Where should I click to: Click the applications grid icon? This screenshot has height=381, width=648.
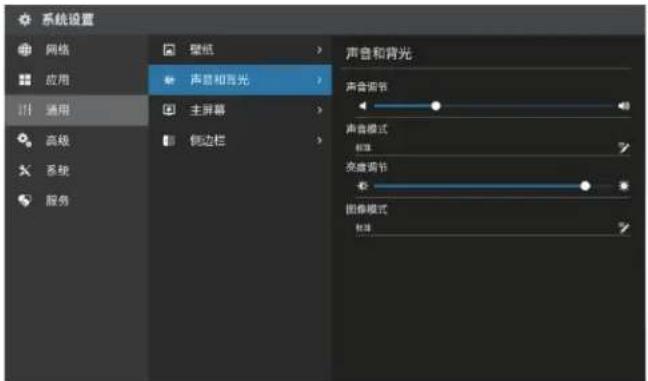pyautogui.click(x=25, y=80)
